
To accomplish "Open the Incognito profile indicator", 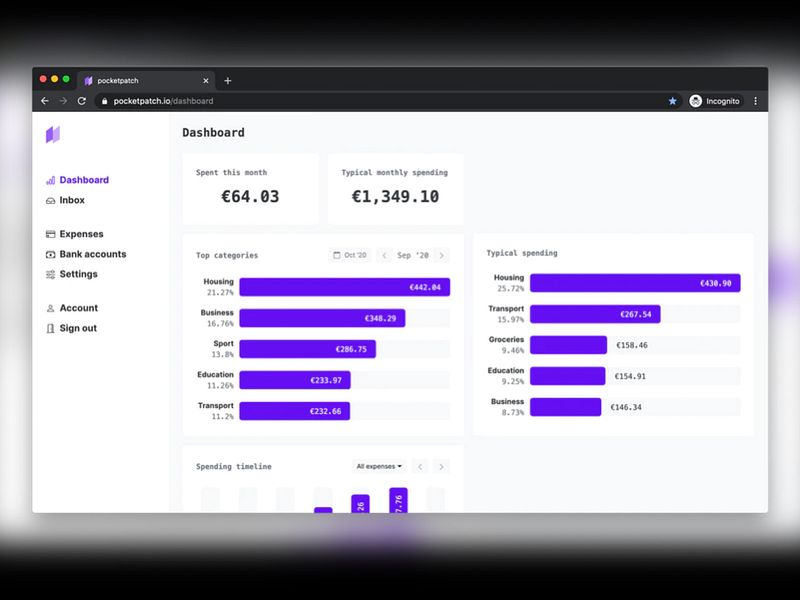I will 715,101.
